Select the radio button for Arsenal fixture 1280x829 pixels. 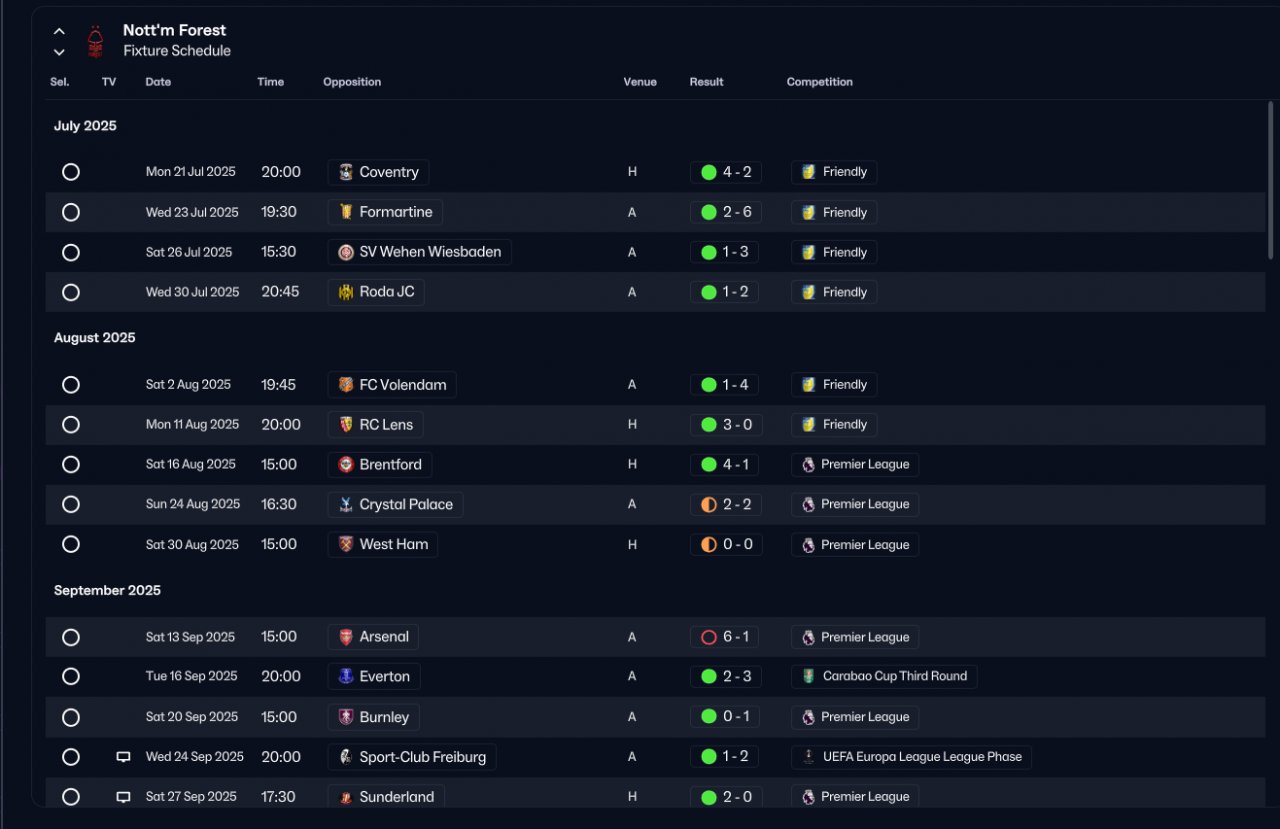(x=71, y=637)
